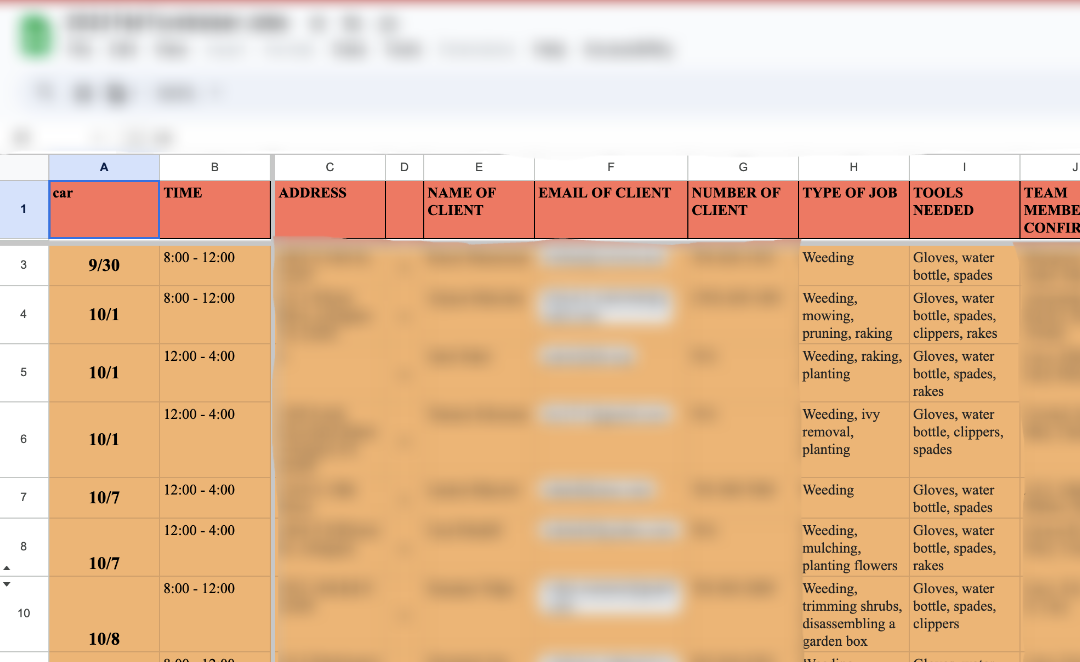Viewport: 1080px width, 662px height.
Task: Select row 6 header number
Action: point(24,439)
